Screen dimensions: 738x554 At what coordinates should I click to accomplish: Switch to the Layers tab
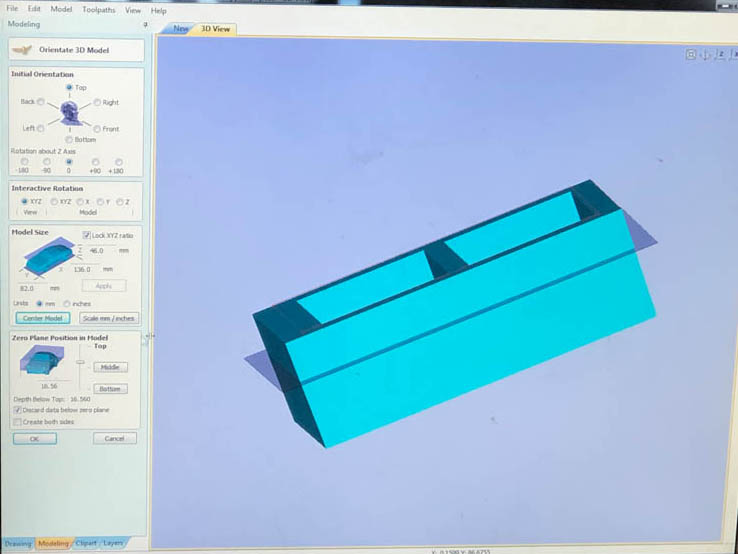coord(113,543)
